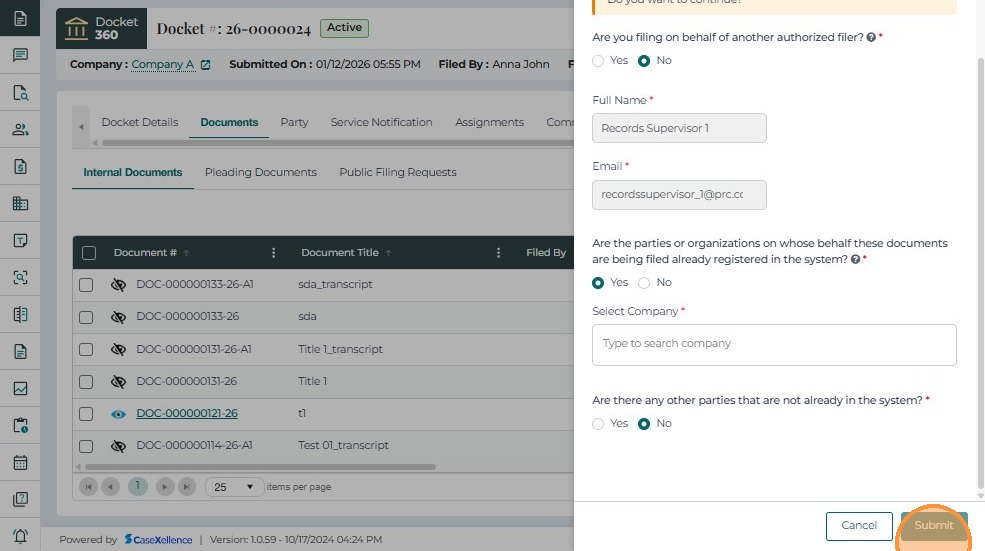985x551 pixels.
Task: Open the items per page dropdown
Action: (234, 487)
